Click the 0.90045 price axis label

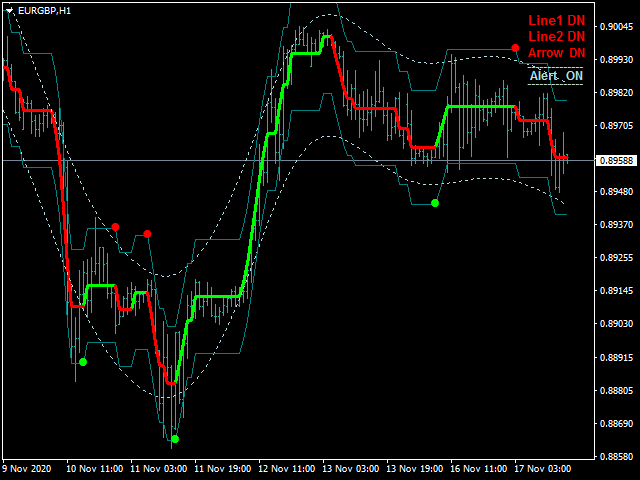[x=616, y=28]
